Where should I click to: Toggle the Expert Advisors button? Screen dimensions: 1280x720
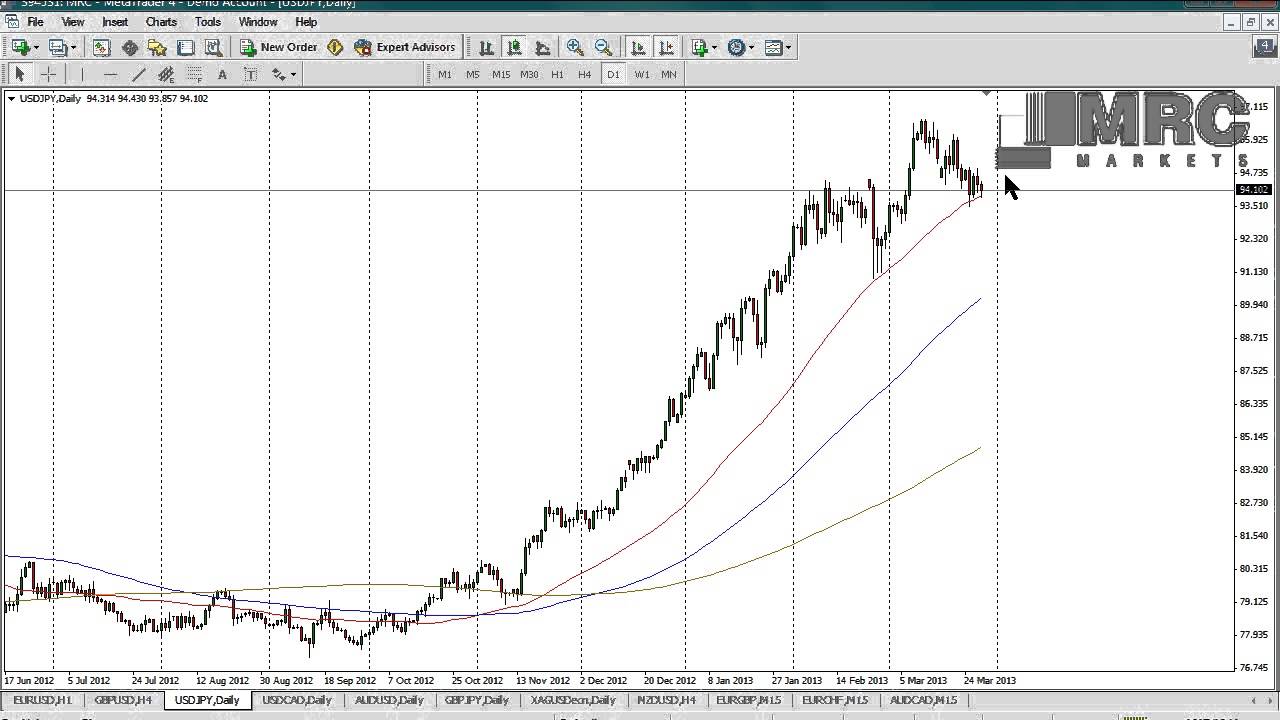(x=404, y=47)
